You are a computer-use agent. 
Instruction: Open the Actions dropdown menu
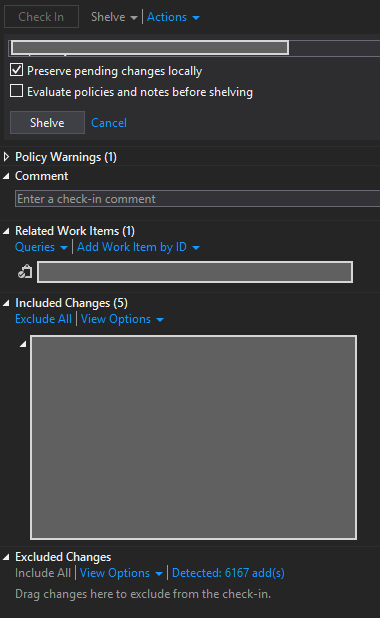173,17
